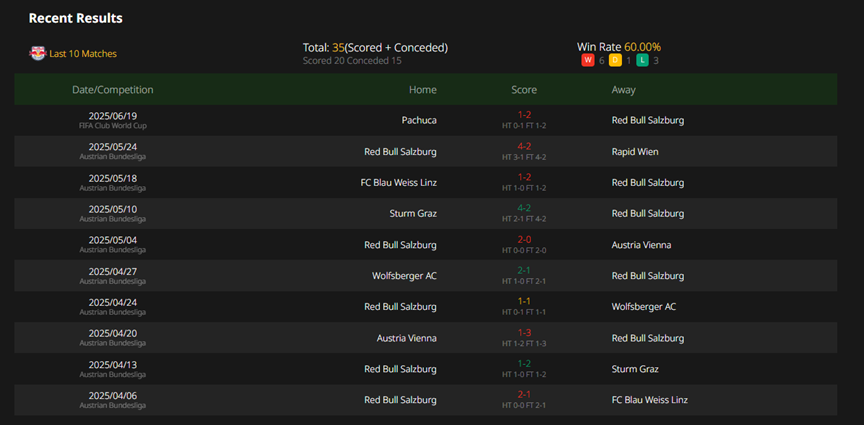This screenshot has width=864, height=425.
Task: Click the 1-1 draw score
Action: click(523, 302)
